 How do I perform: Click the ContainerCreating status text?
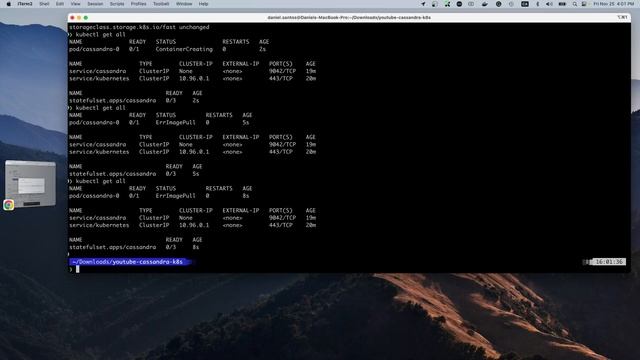click(184, 49)
